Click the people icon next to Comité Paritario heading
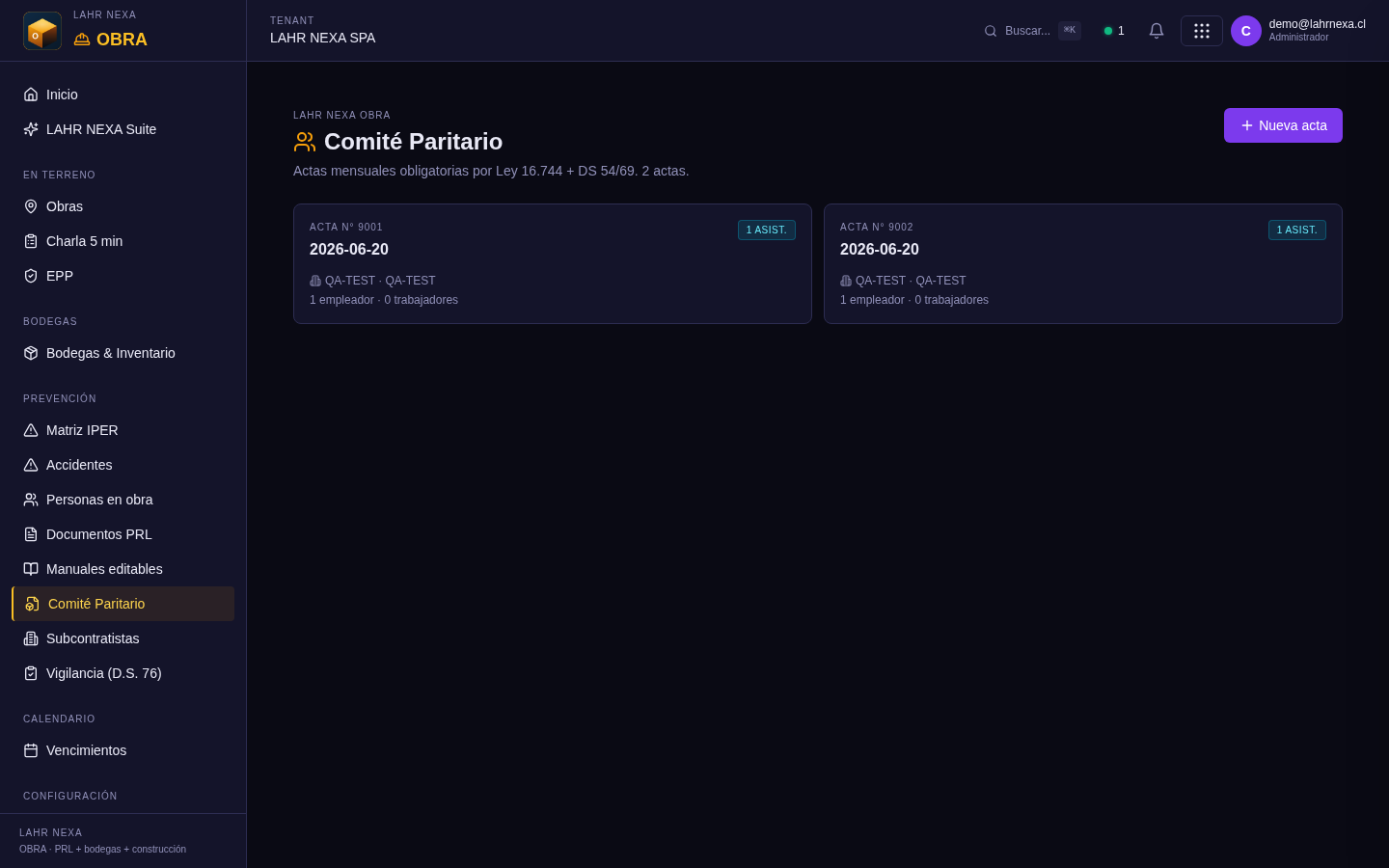 (305, 142)
